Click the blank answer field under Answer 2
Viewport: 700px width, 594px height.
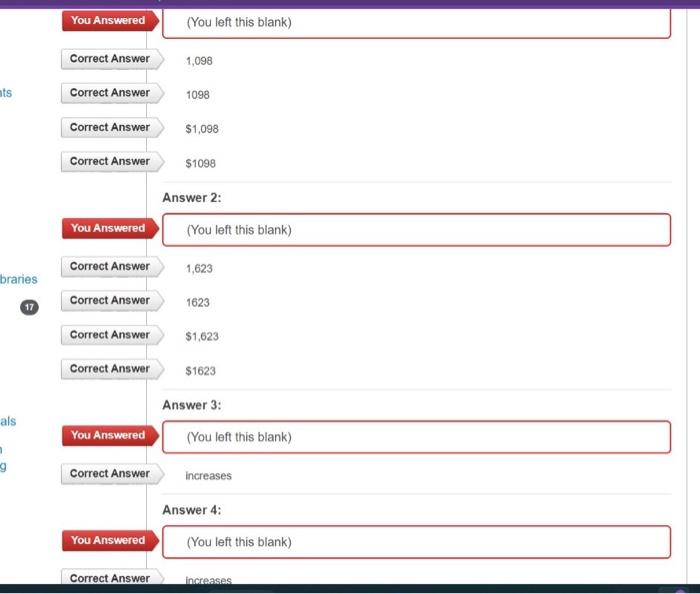417,230
